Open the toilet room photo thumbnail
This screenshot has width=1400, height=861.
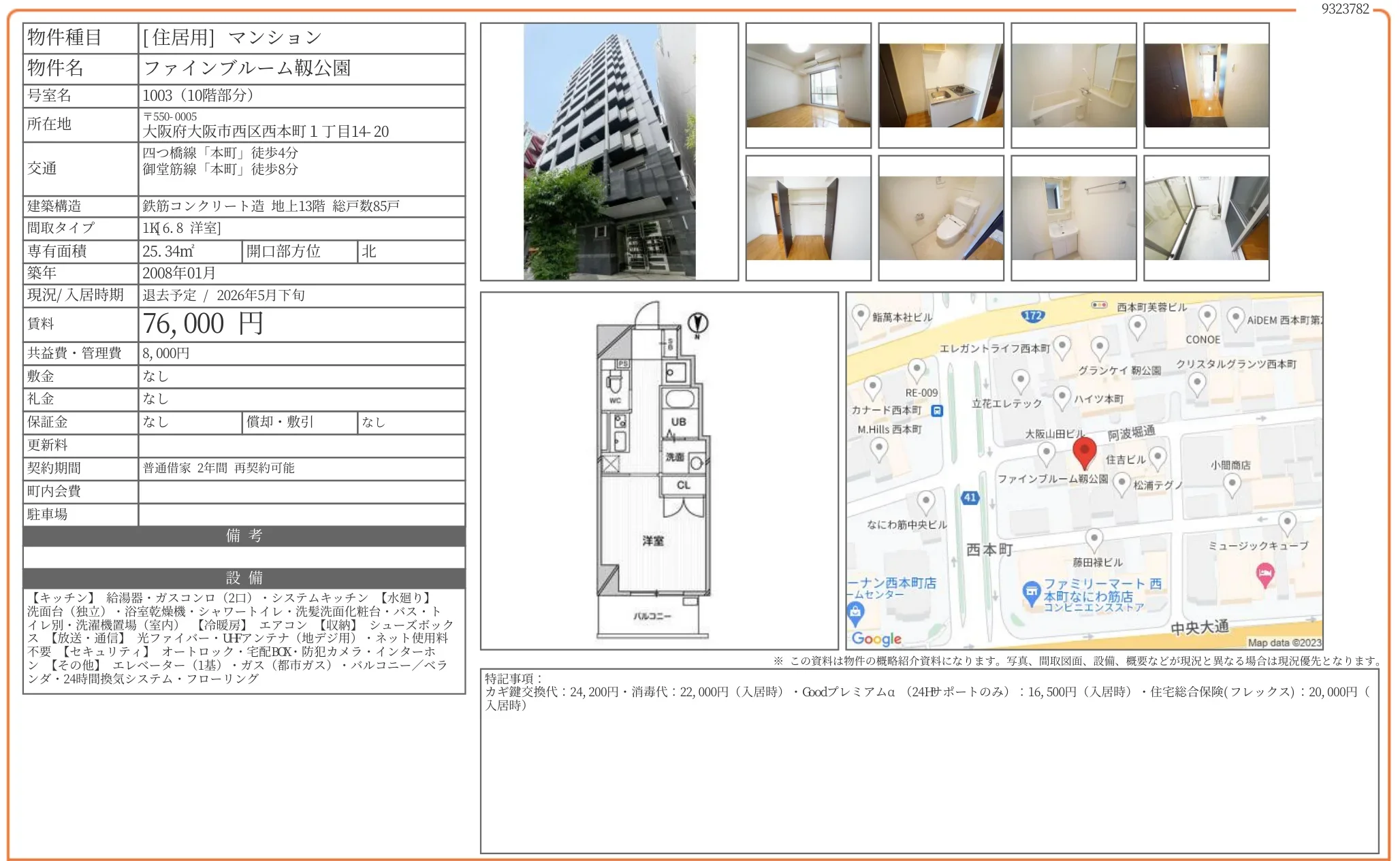[x=940, y=218]
